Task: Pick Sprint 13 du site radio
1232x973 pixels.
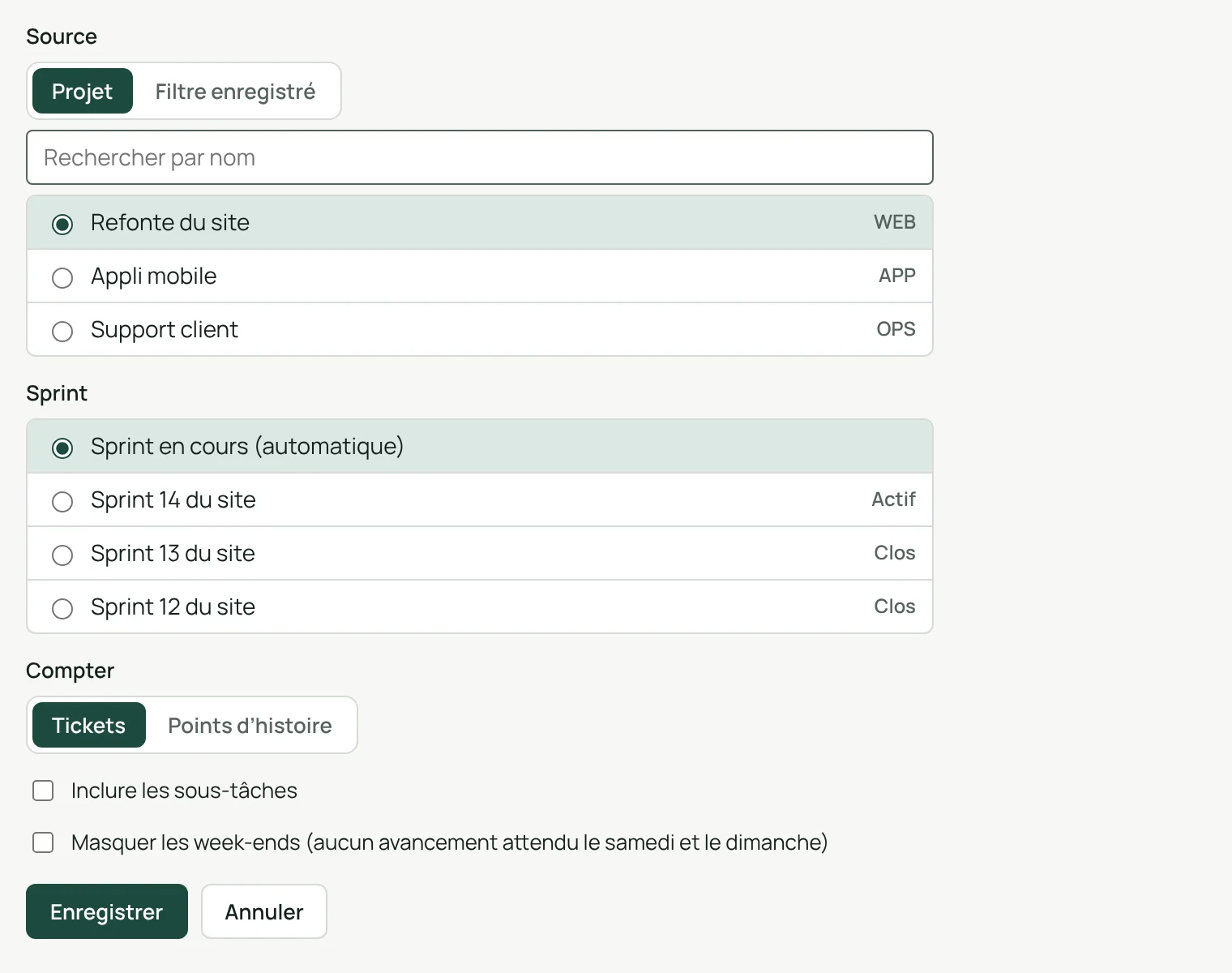Action: pos(62,555)
